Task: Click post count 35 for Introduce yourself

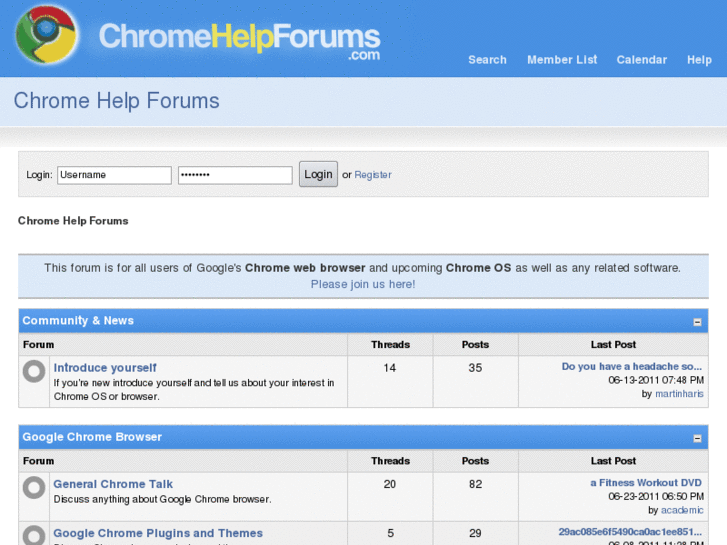Action: point(475,368)
